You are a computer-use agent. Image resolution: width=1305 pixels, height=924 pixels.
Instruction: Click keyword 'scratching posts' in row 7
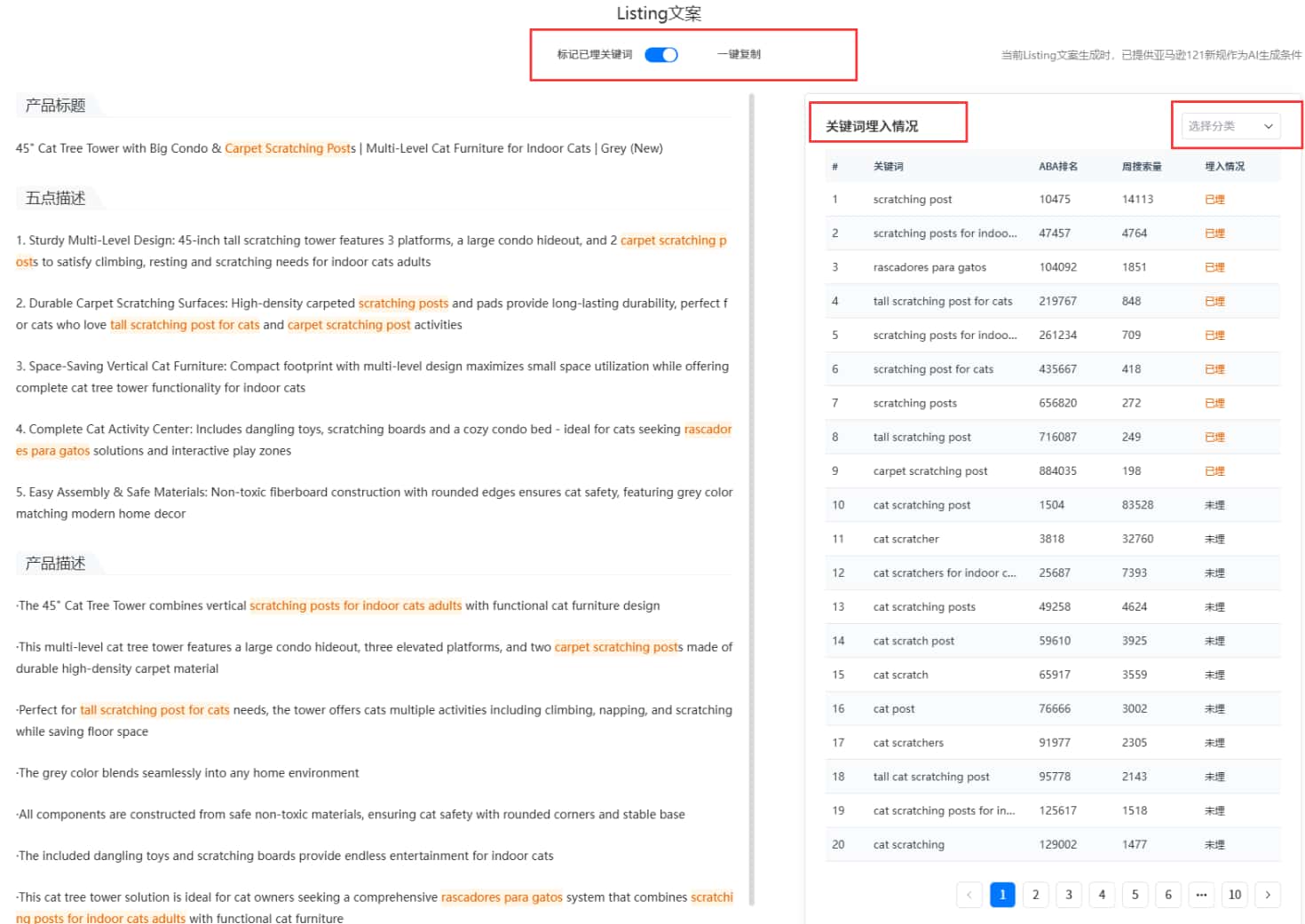915,403
